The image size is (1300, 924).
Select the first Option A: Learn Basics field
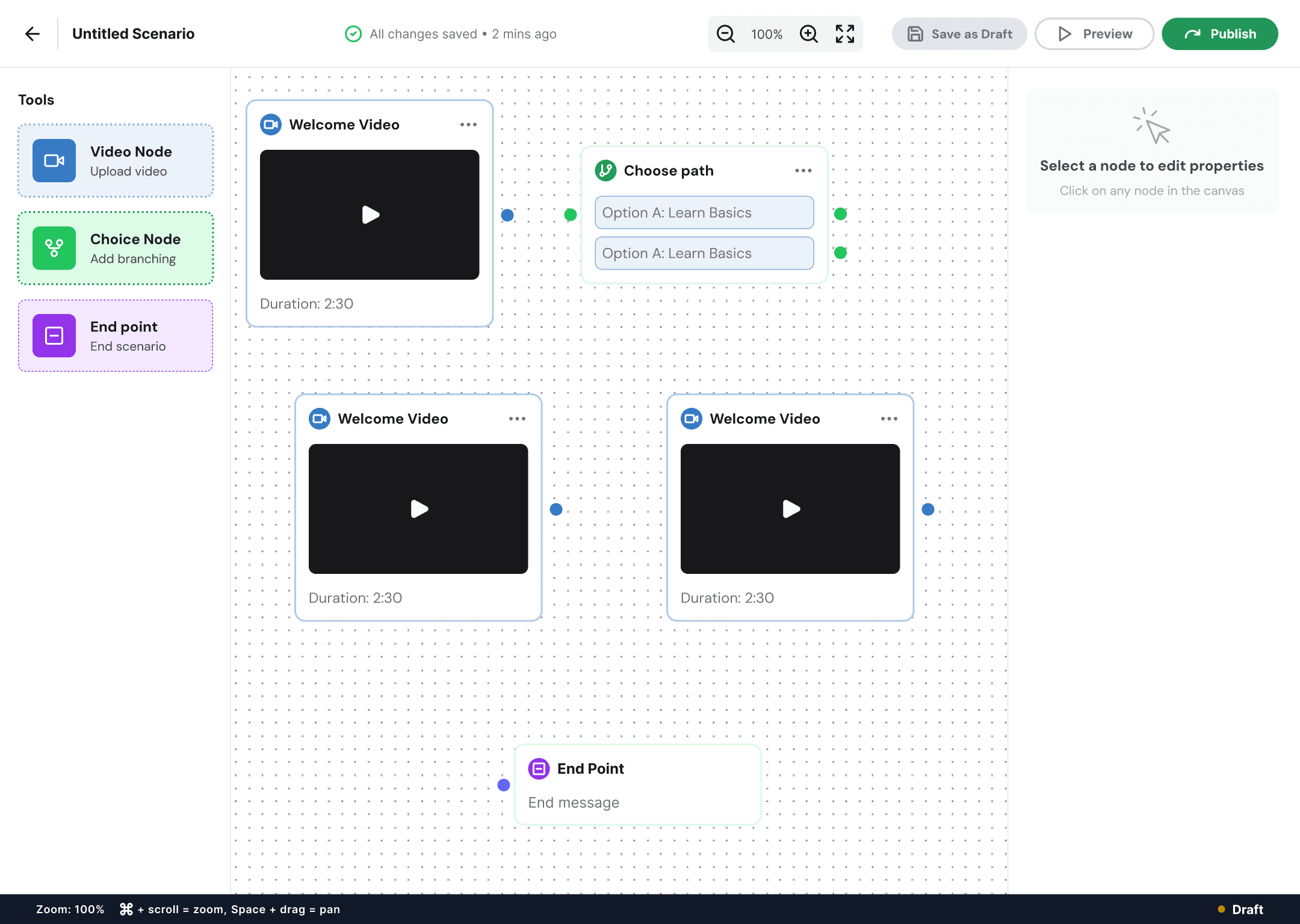coord(704,212)
